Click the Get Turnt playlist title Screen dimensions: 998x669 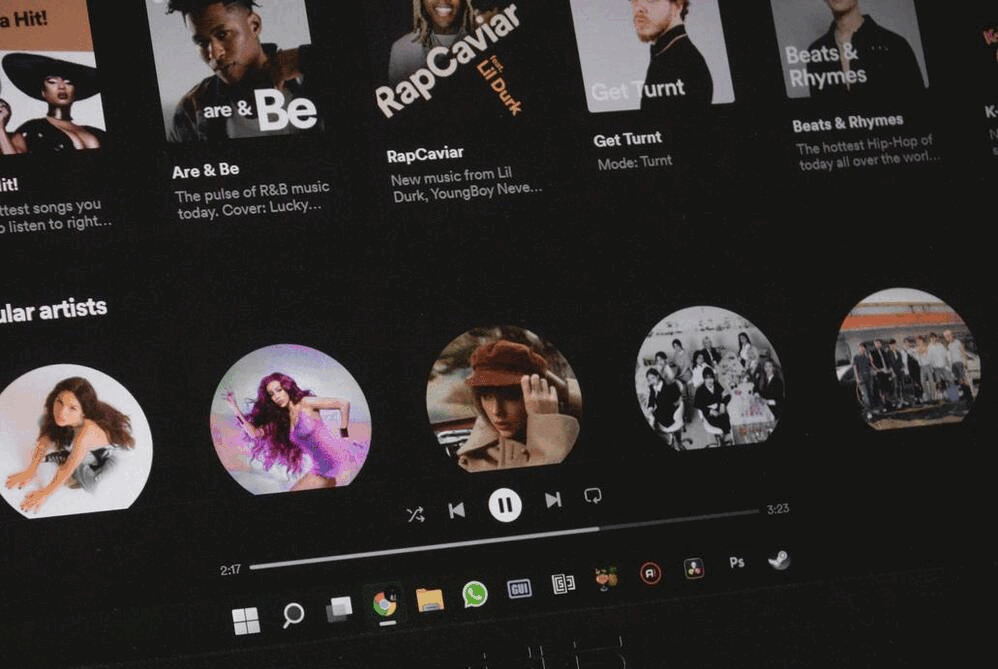coord(628,139)
